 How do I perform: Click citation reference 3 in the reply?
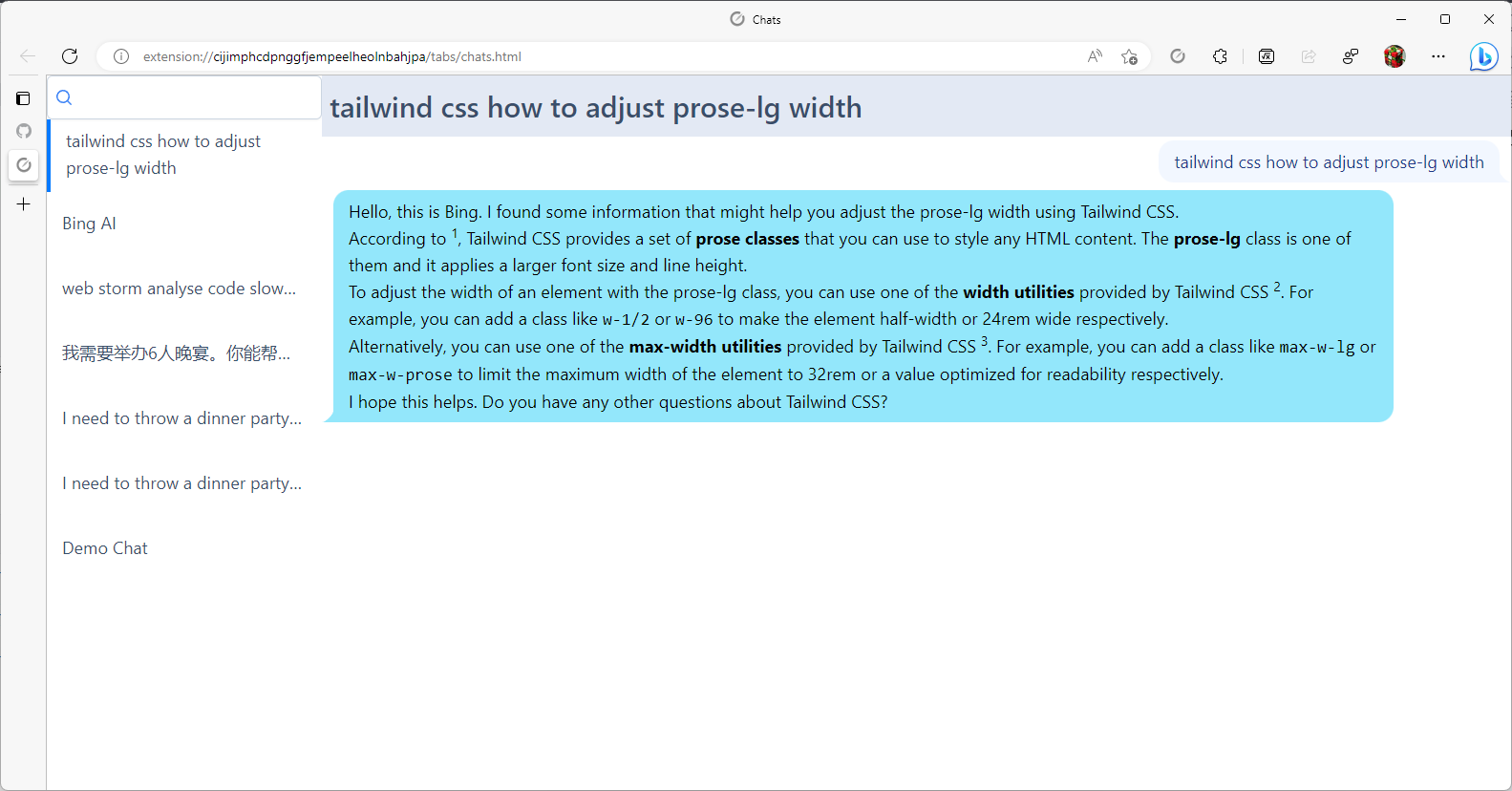pos(985,341)
